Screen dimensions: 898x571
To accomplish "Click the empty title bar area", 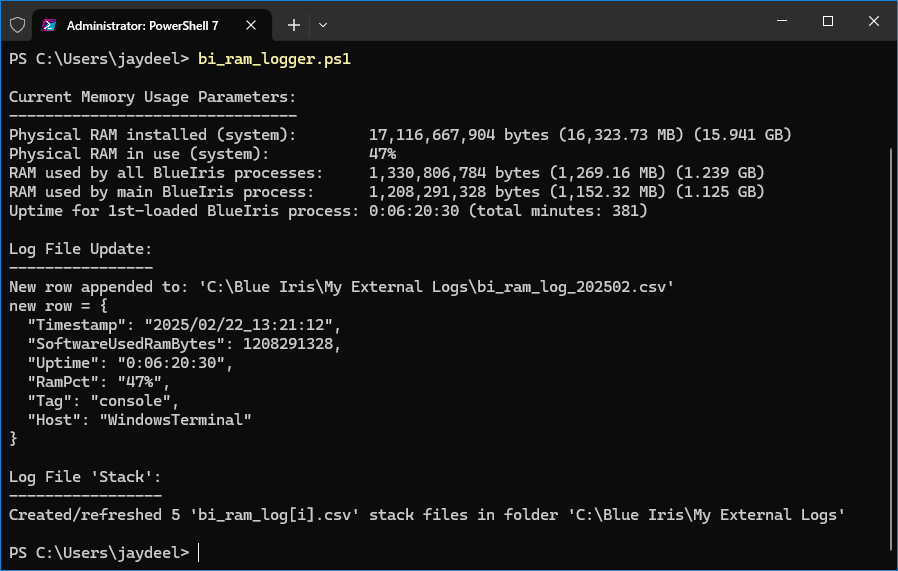I will (544, 23).
